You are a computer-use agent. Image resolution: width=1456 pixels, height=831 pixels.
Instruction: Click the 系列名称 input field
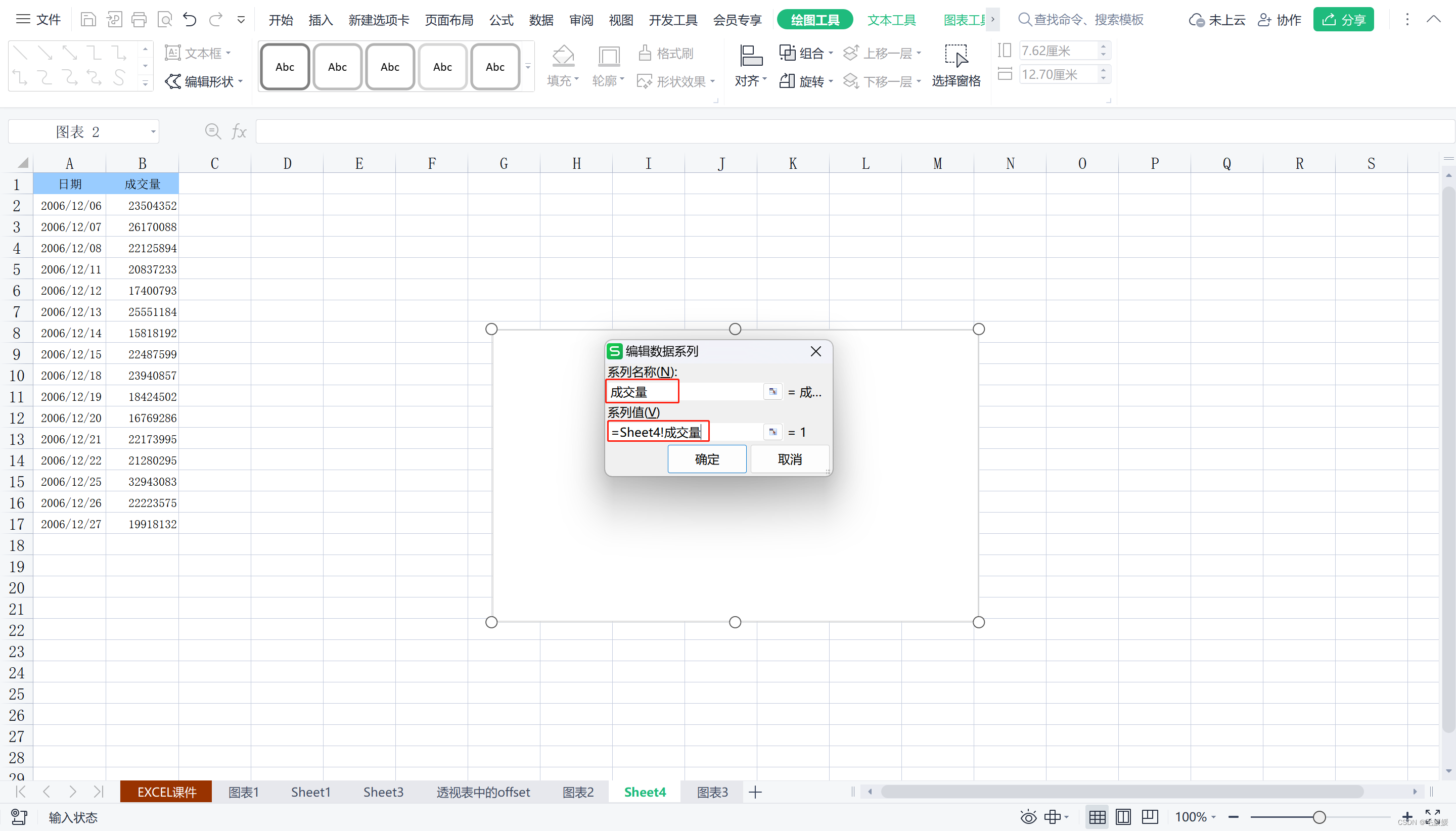[685, 392]
